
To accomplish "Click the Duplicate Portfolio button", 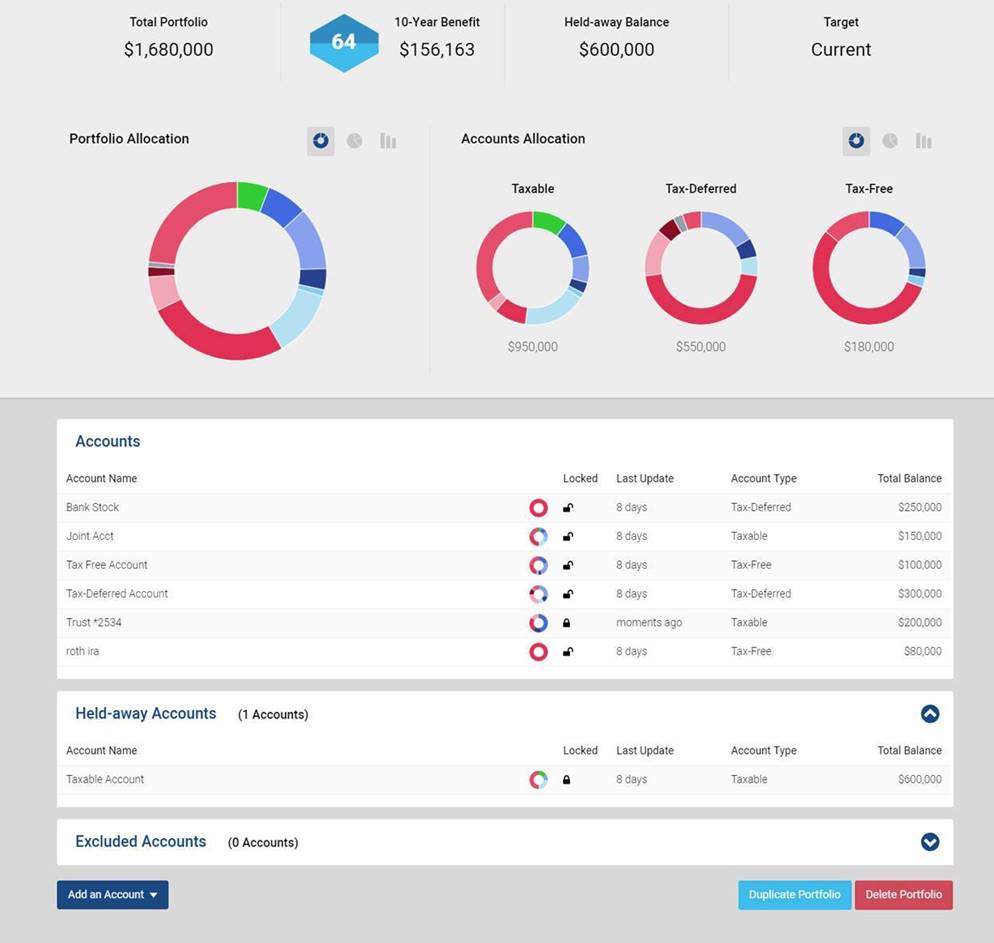I will [x=794, y=895].
